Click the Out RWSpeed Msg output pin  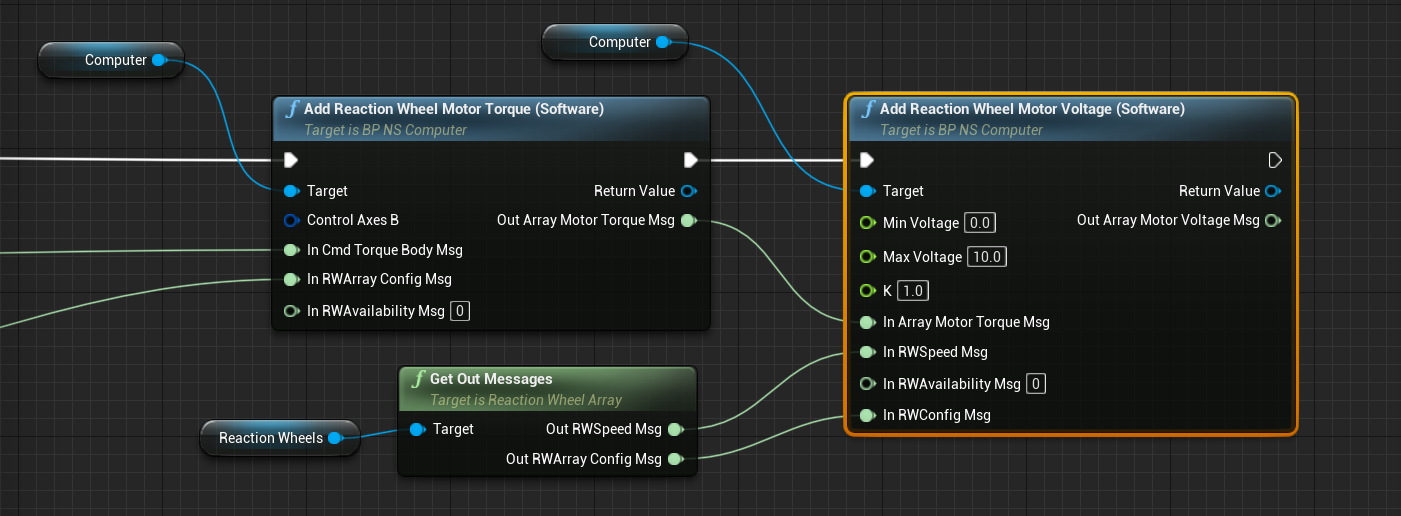pos(675,429)
